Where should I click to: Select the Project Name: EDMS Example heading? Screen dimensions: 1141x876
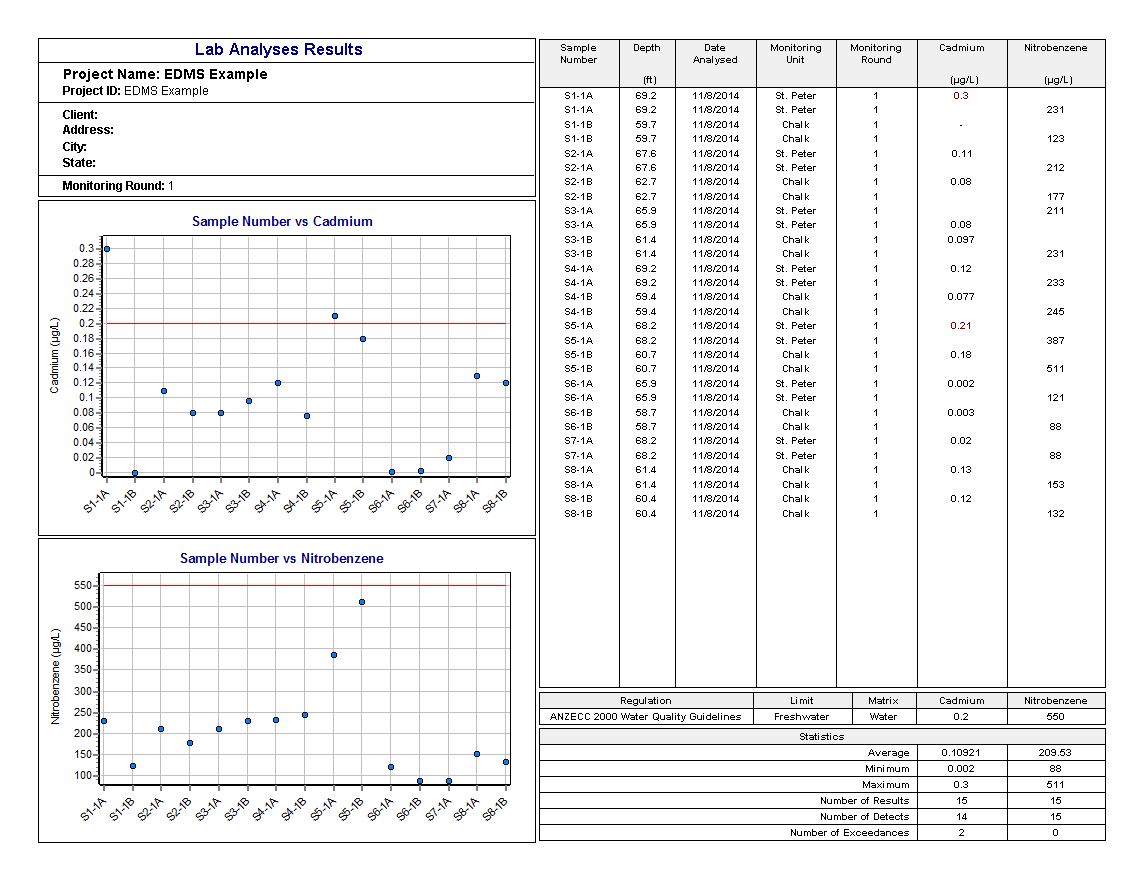pyautogui.click(x=165, y=74)
